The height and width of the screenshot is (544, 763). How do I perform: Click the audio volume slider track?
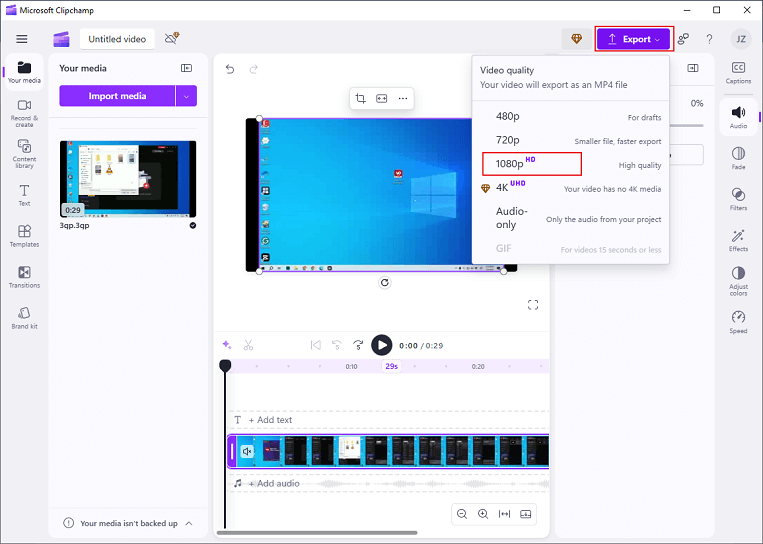pos(687,126)
